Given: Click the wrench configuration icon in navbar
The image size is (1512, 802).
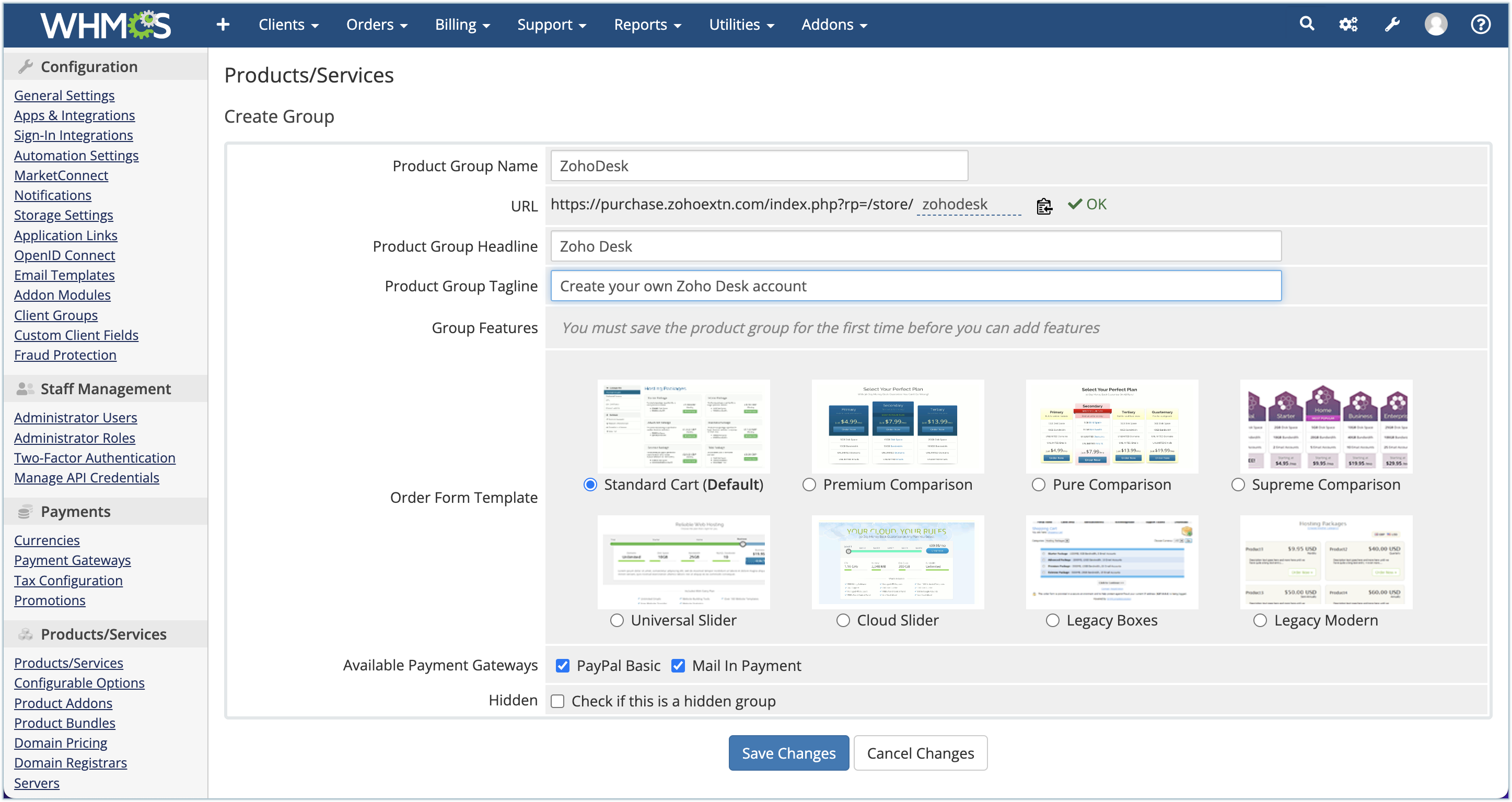Looking at the screenshot, I should (1392, 25).
